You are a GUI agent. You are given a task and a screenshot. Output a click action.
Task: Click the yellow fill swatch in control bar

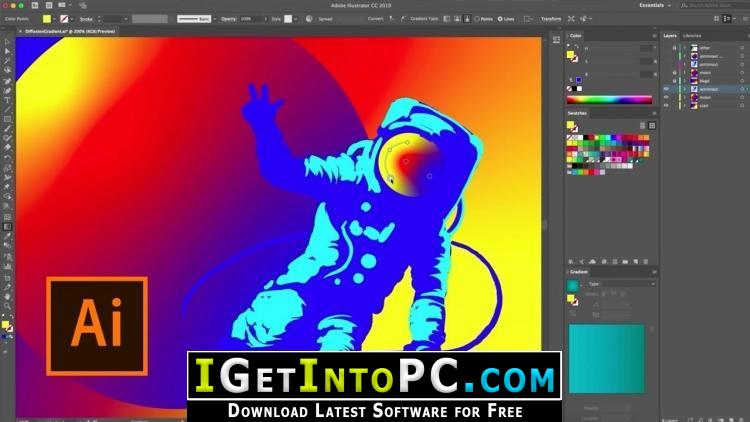(x=46, y=19)
